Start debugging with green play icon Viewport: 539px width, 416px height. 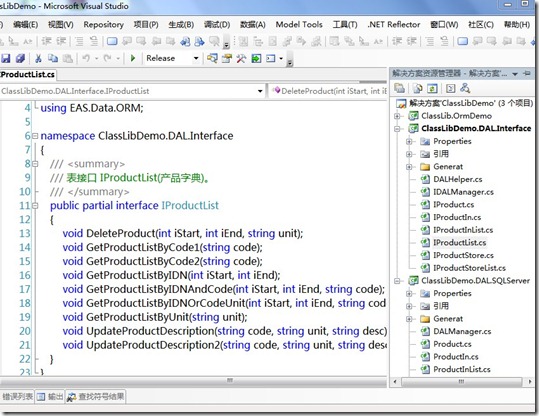point(133,58)
